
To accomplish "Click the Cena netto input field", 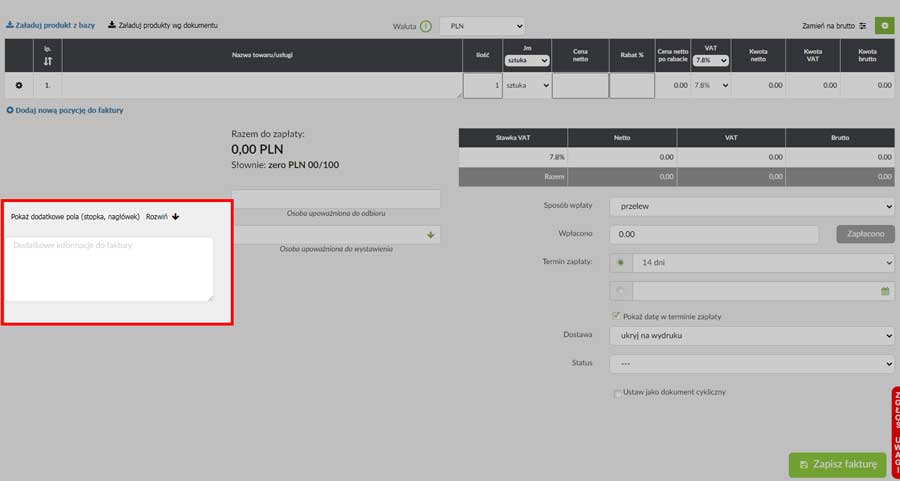I will pos(580,86).
